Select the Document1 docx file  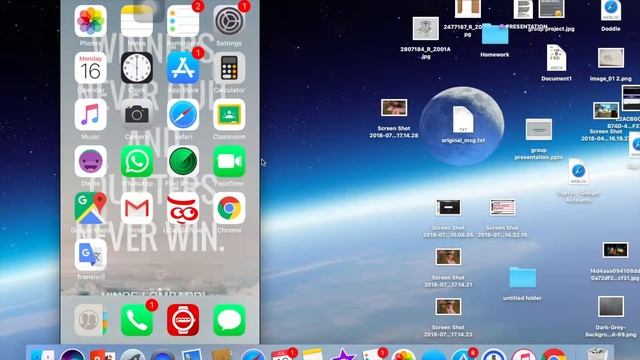tap(556, 58)
